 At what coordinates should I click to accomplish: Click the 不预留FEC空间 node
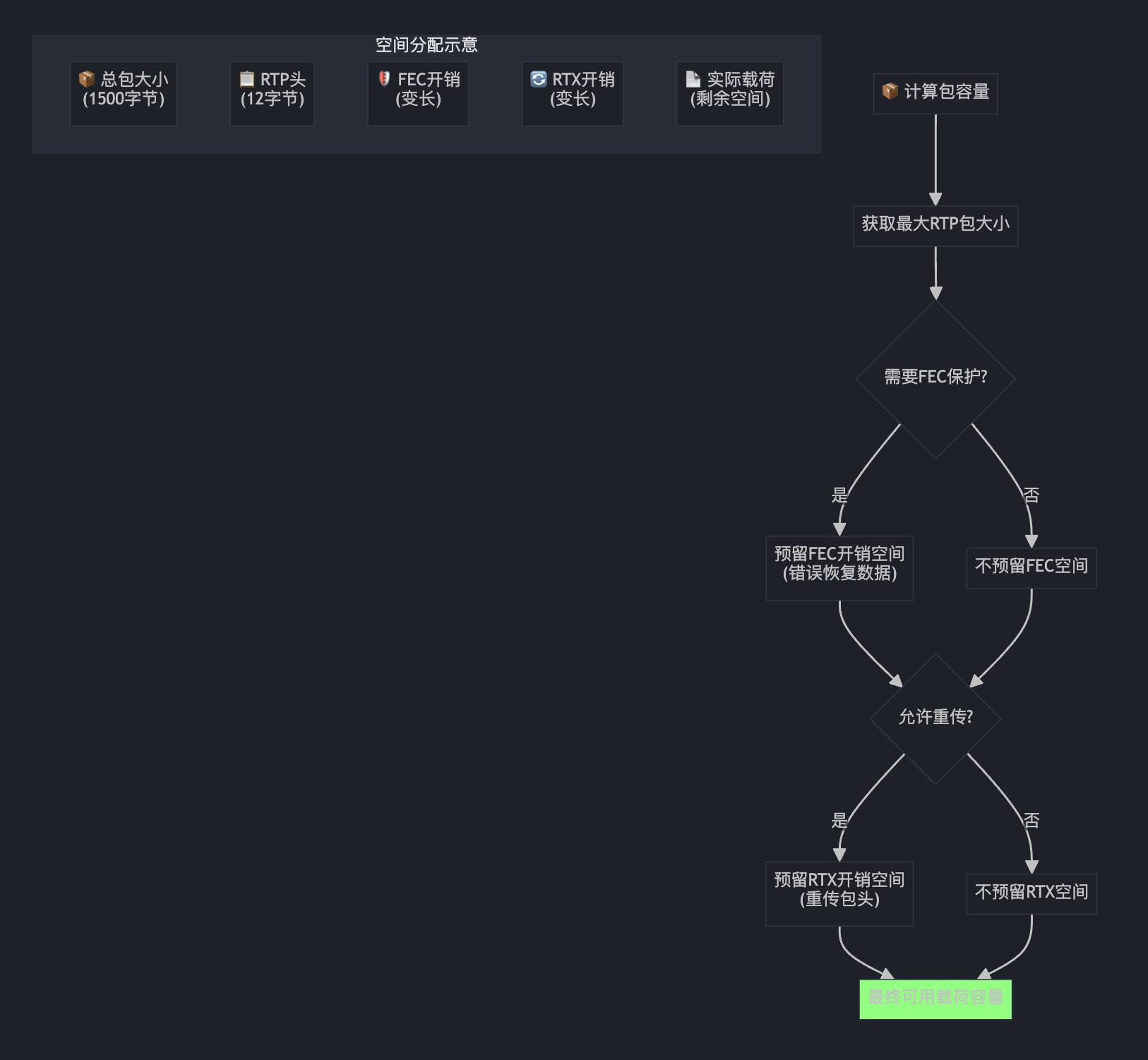tap(1032, 567)
